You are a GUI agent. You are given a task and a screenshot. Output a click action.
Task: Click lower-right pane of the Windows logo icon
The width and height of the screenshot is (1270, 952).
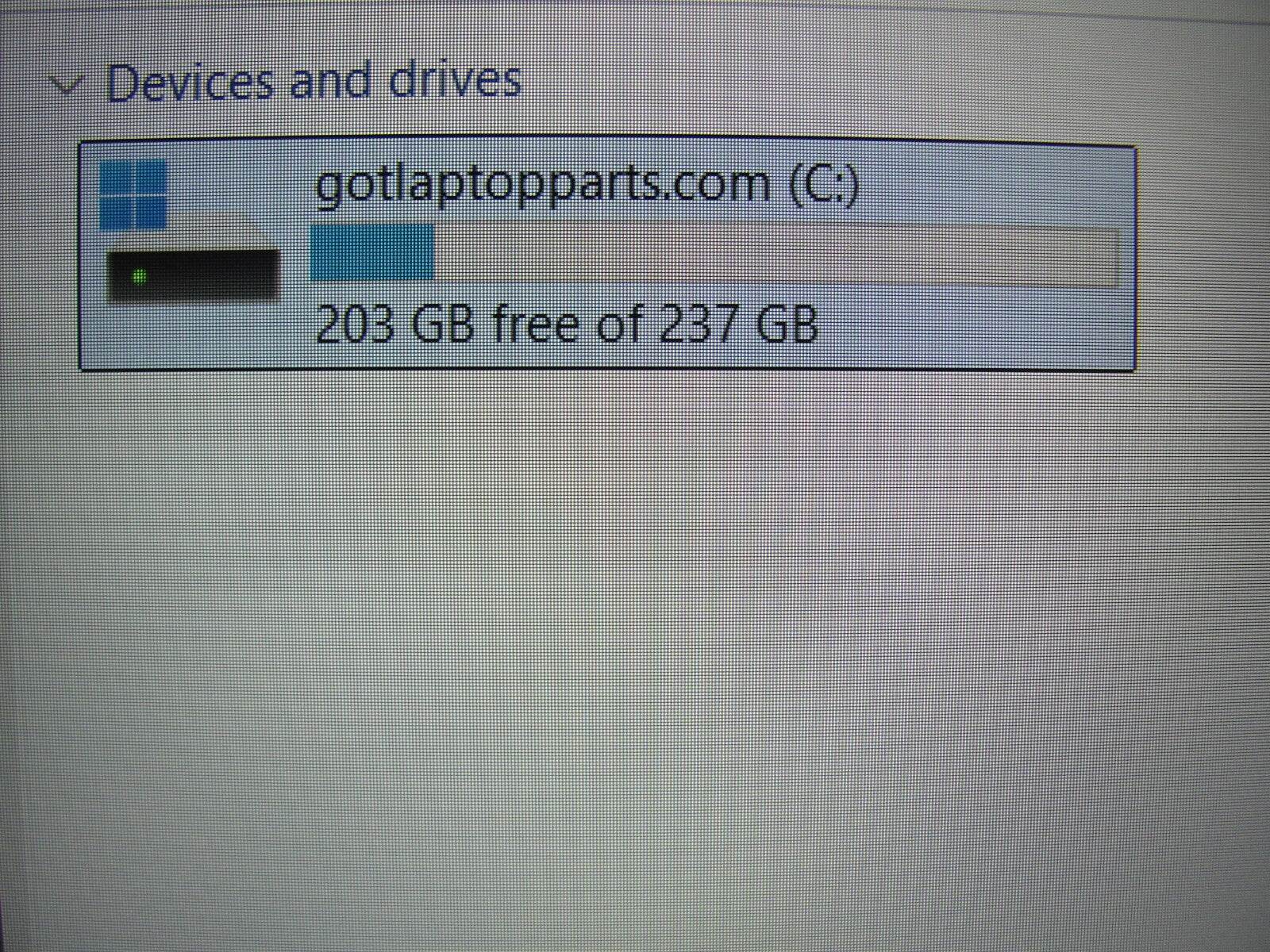pyautogui.click(x=151, y=212)
